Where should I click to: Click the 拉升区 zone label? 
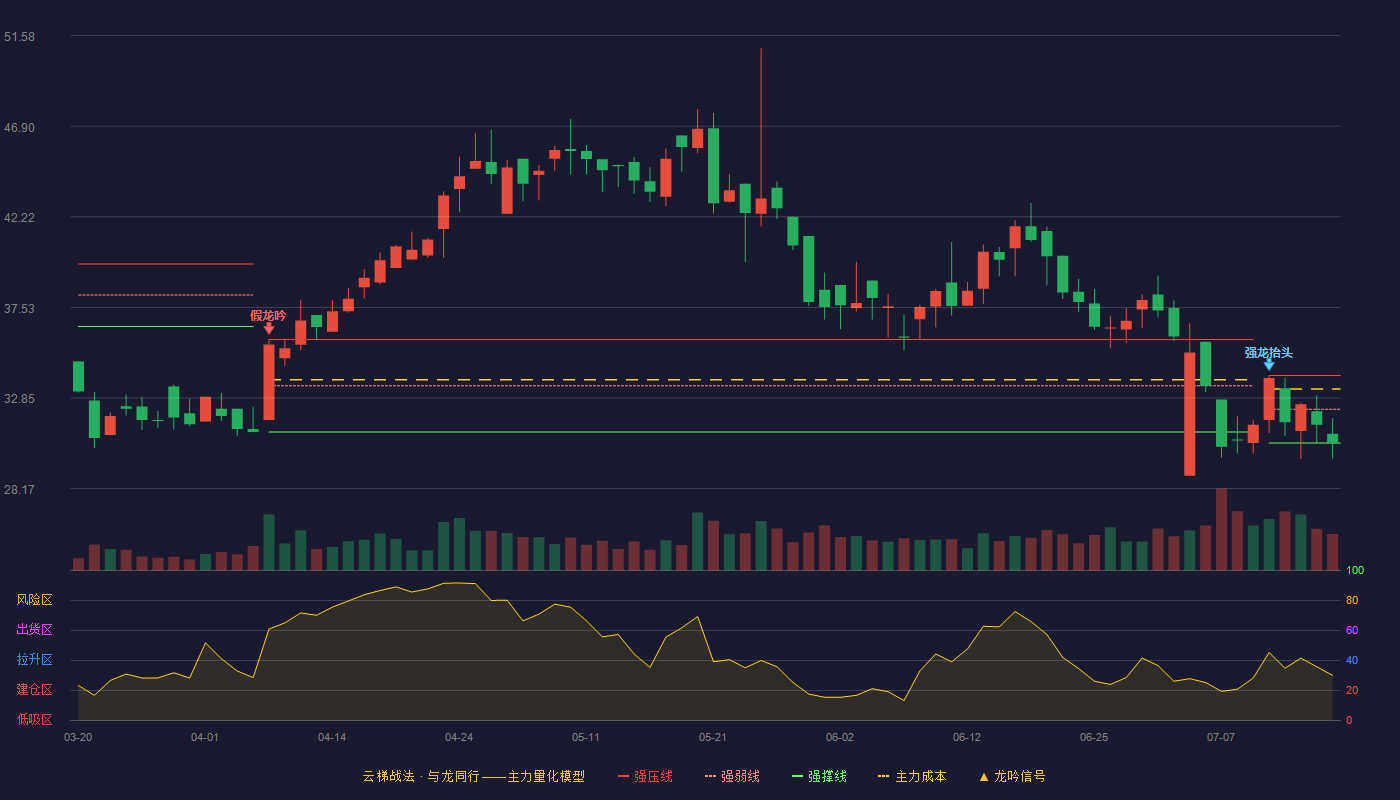(34, 660)
